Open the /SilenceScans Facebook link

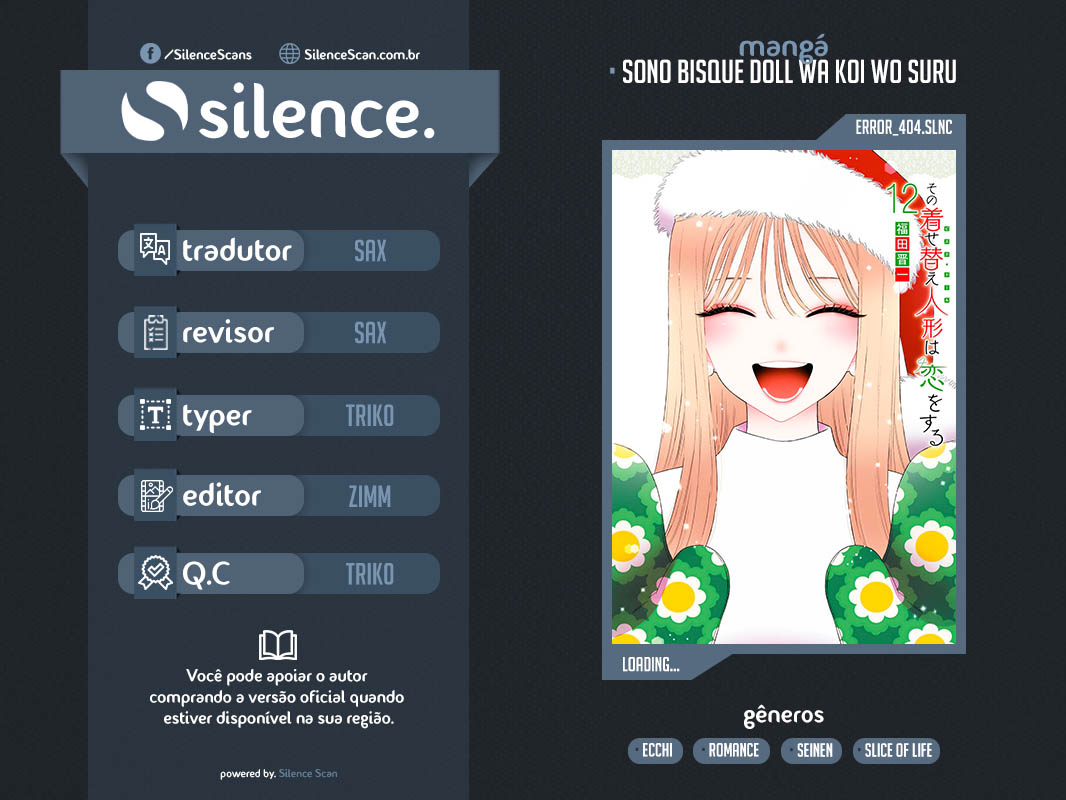click(207, 54)
